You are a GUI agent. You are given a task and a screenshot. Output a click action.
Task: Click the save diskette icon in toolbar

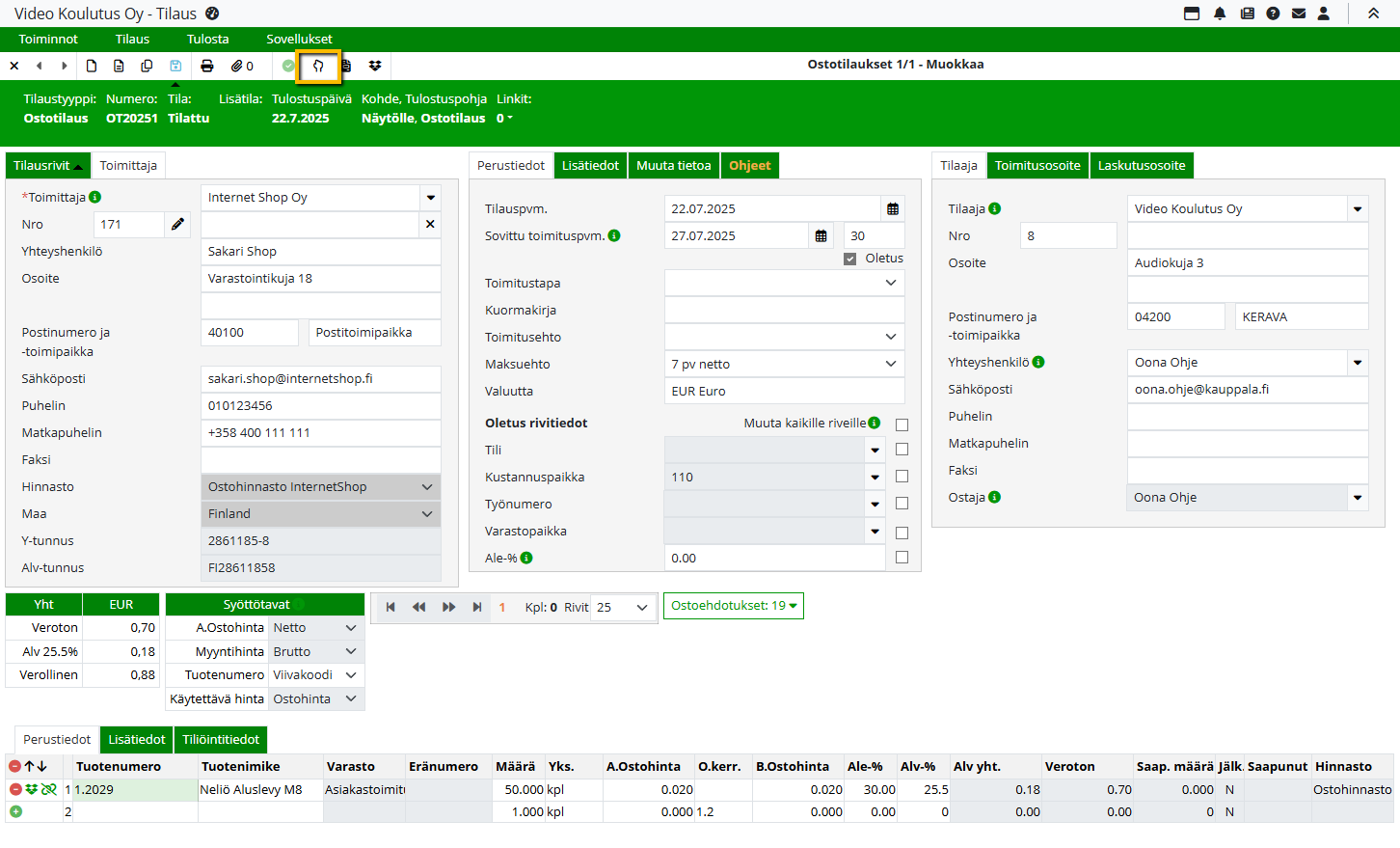175,66
